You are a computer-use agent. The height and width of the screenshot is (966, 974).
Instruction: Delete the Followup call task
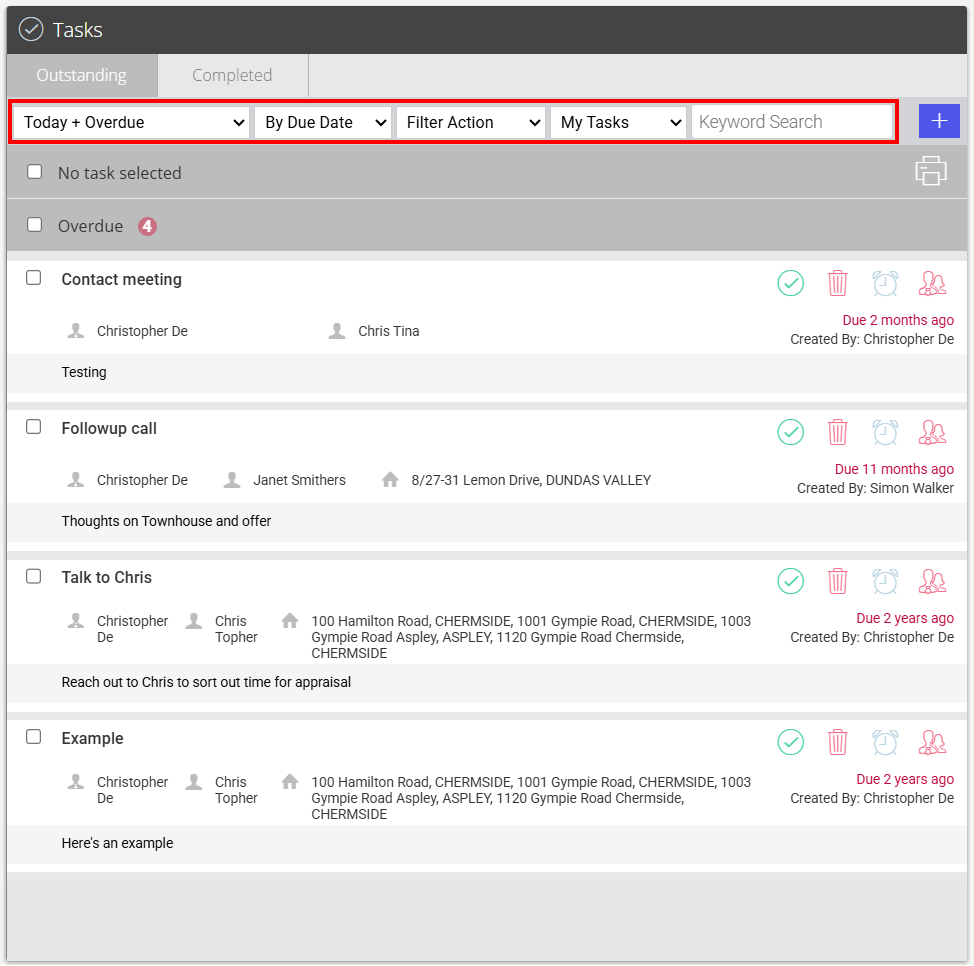pyautogui.click(x=837, y=432)
